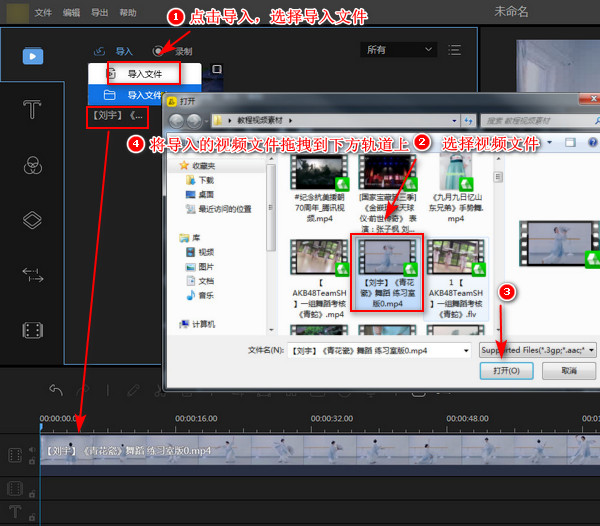Click the second video track icon
600x526 pixels.
pyautogui.click(x=15, y=489)
